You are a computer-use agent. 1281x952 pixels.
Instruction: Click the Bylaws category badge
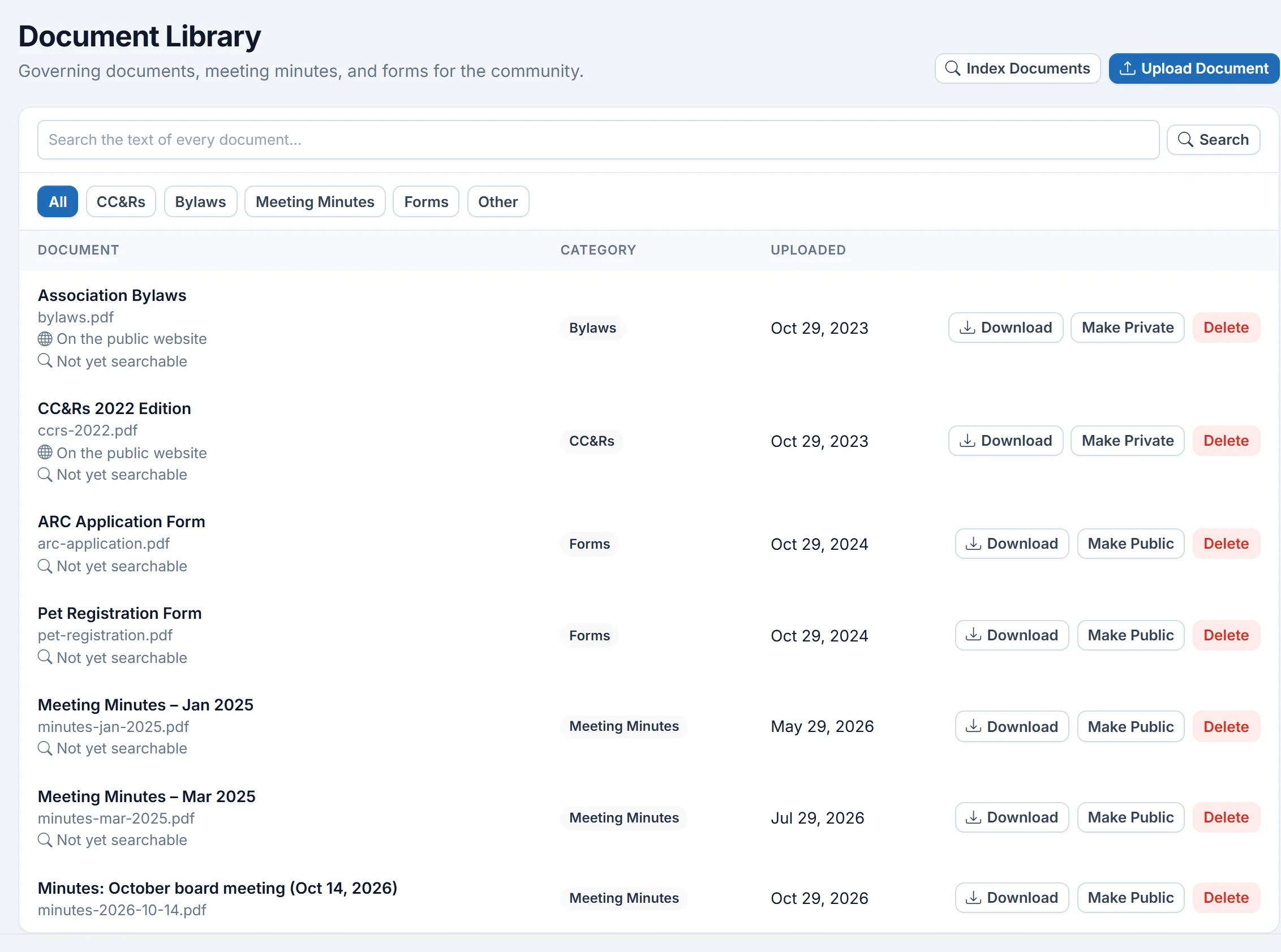click(592, 328)
